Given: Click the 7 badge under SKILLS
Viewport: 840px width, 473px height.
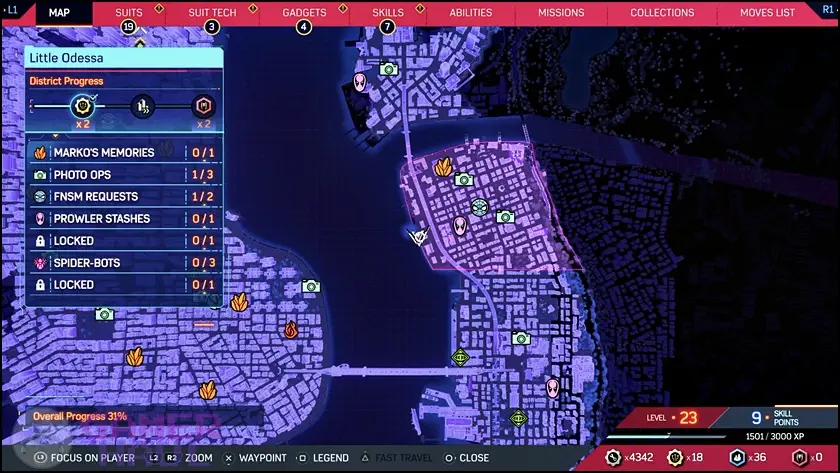Looking at the screenshot, I should [x=387, y=27].
